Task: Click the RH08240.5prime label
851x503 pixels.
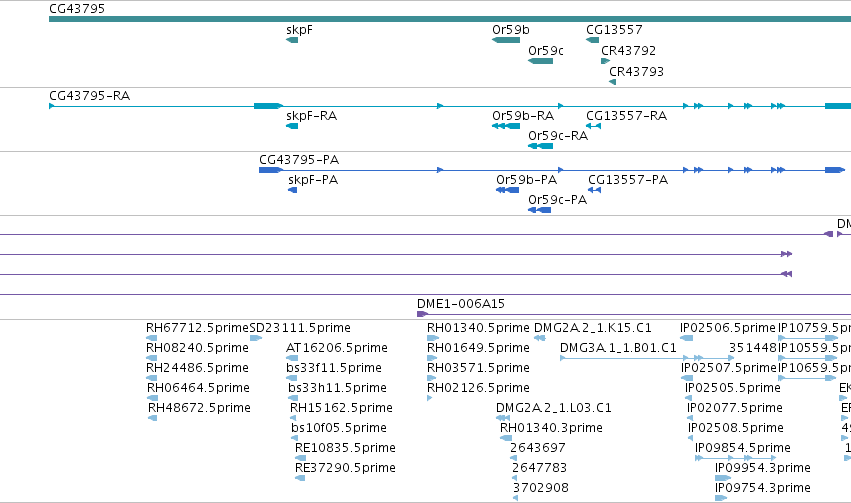Action: point(198,348)
